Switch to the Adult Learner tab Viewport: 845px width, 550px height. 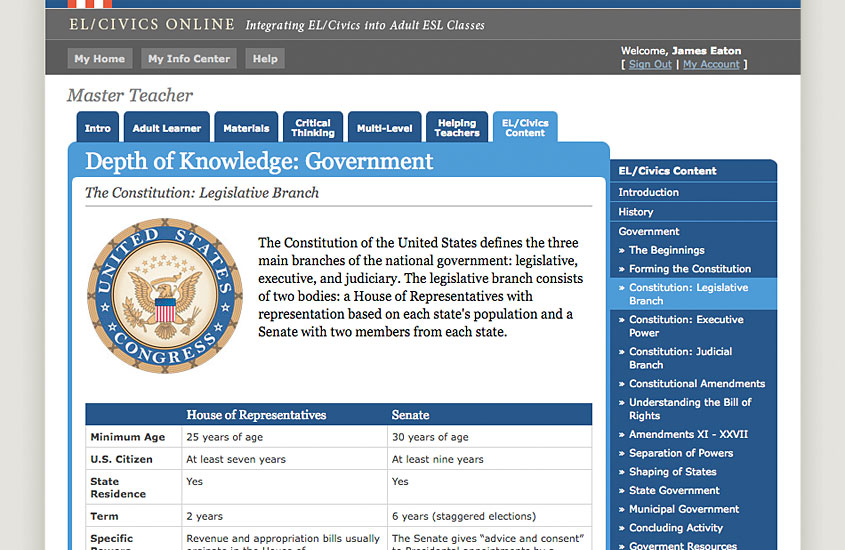[x=168, y=128]
